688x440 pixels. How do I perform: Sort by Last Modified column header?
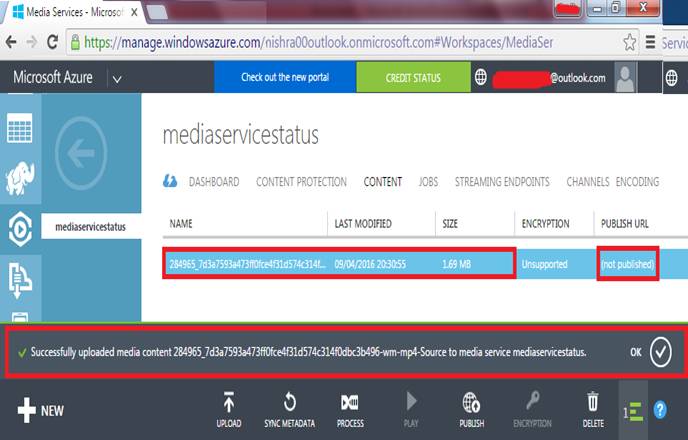pyautogui.click(x=363, y=224)
